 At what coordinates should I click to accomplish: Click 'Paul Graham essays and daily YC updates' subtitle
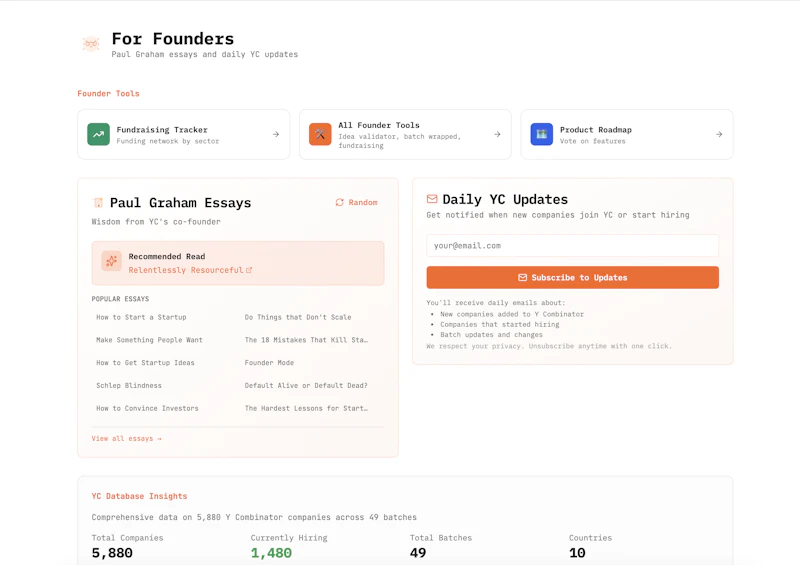point(205,54)
